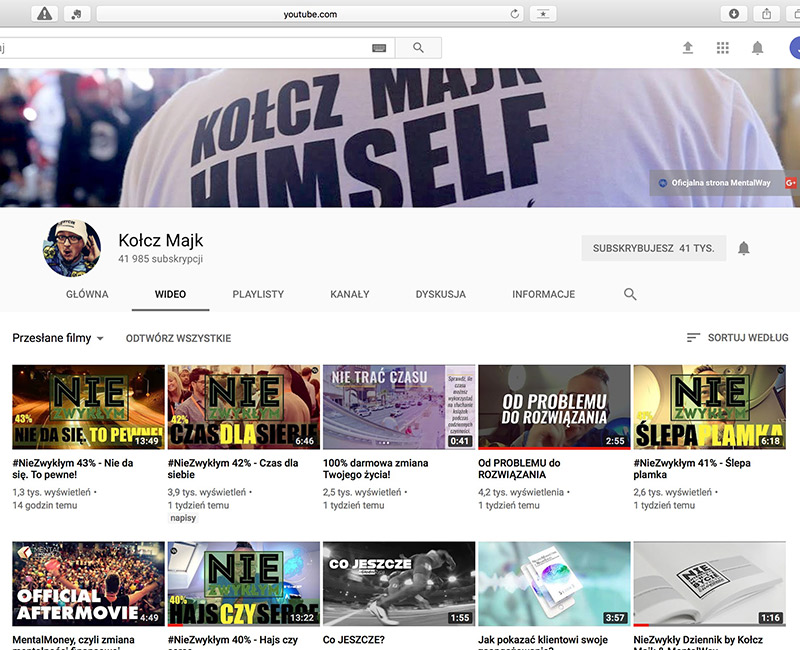Screen dimensions: 800x650
Task: Click 41 985 subskrypcji subscriber count
Action: coord(161,259)
